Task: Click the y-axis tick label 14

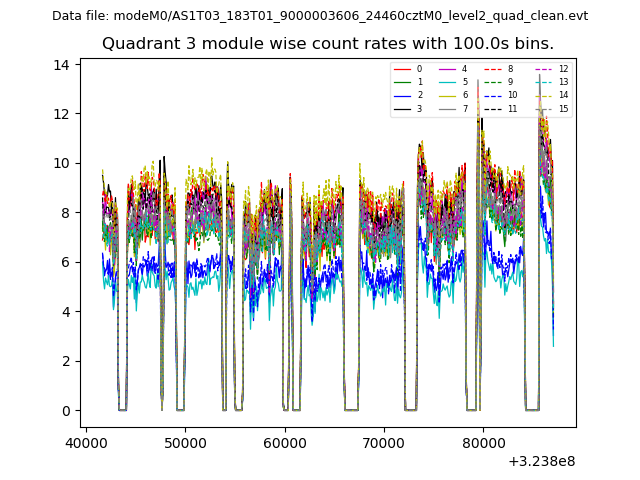Action: click(63, 65)
